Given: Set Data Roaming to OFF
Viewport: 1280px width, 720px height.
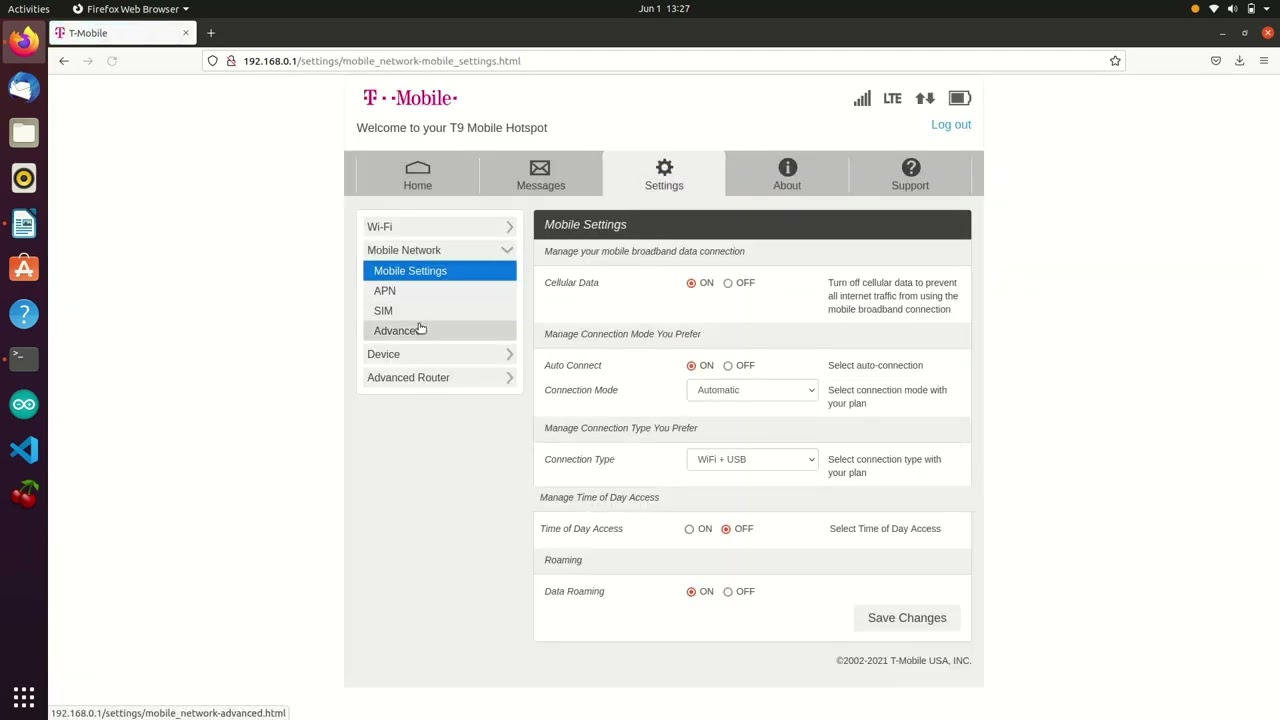Looking at the screenshot, I should 728,592.
